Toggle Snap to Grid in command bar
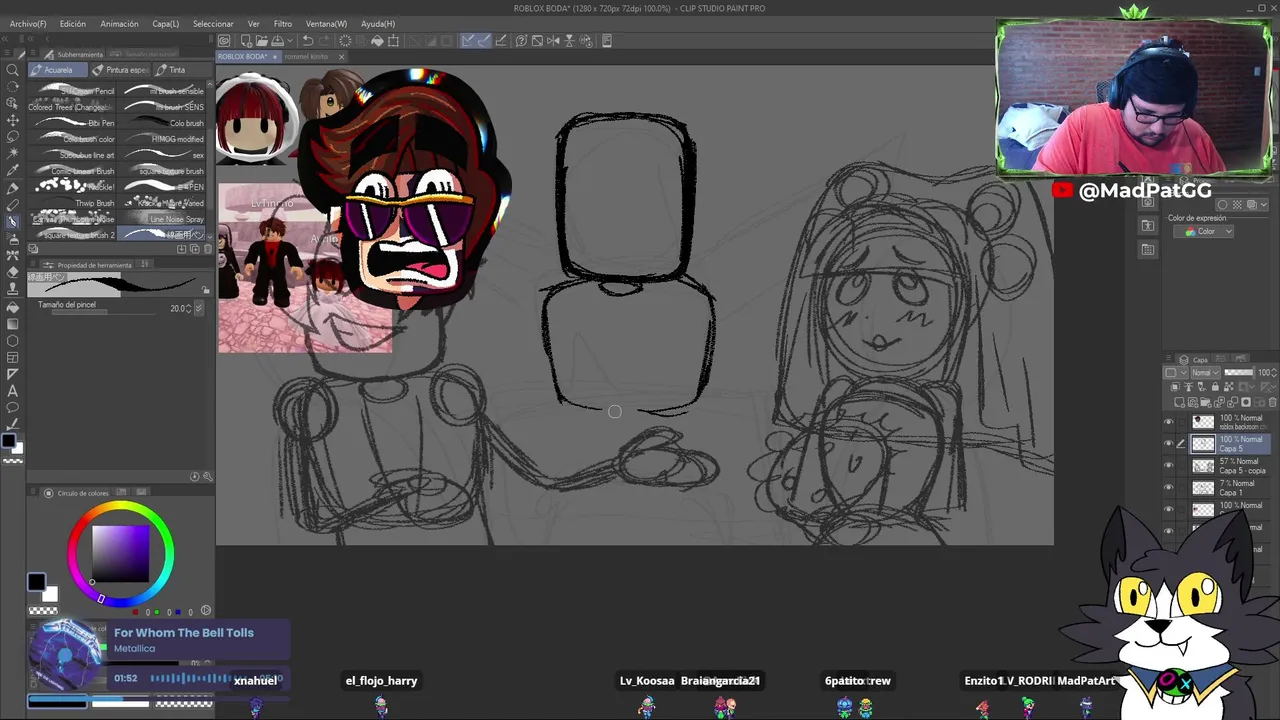This screenshot has width=1280, height=720. (x=500, y=41)
